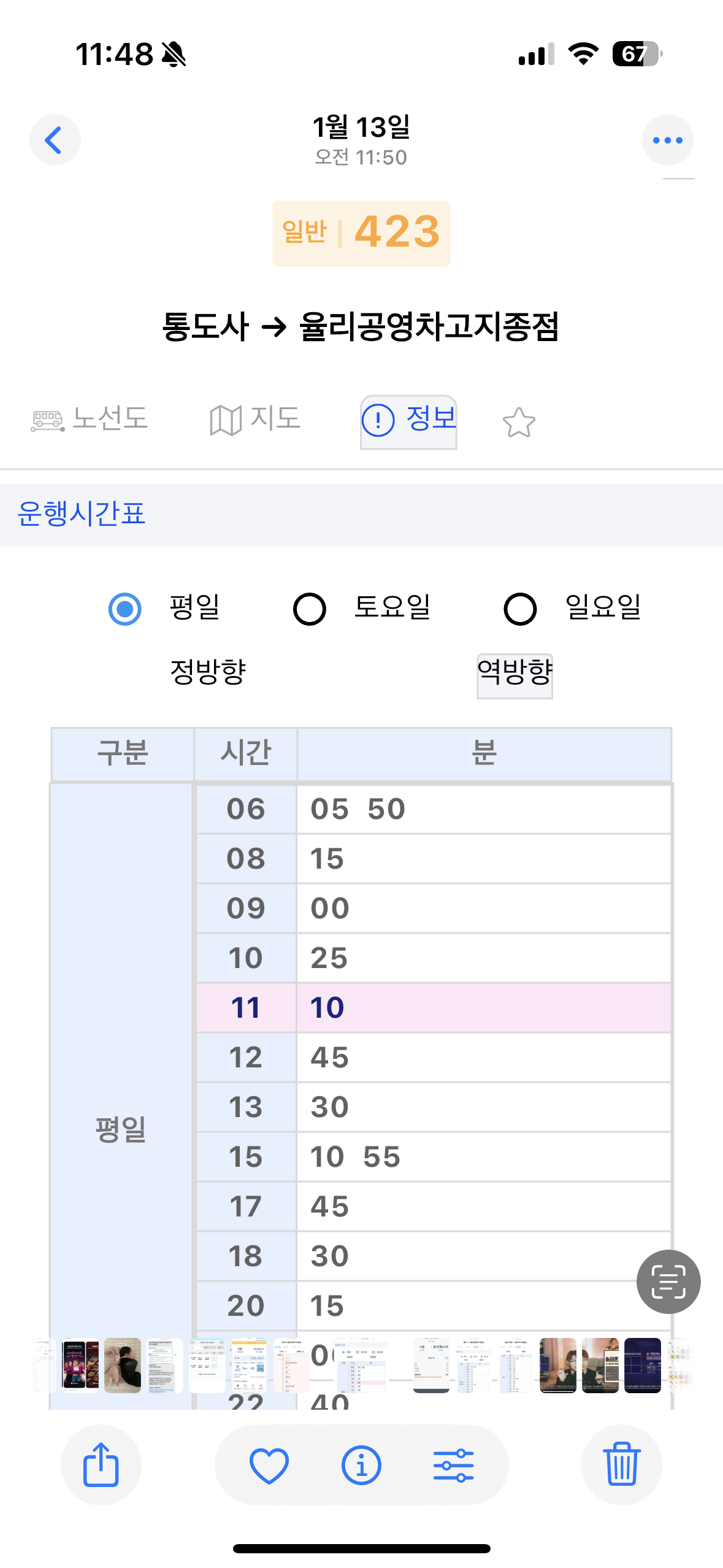The width and height of the screenshot is (723, 1568).
Task: Switch to the 지도 tab
Action: (255, 420)
